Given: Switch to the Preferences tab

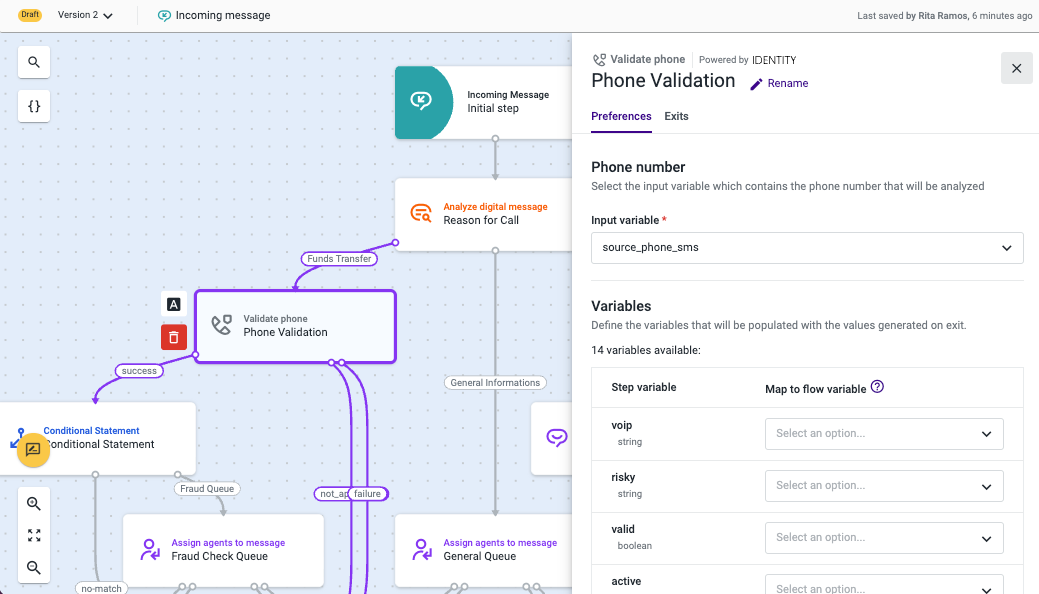Looking at the screenshot, I should [621, 117].
